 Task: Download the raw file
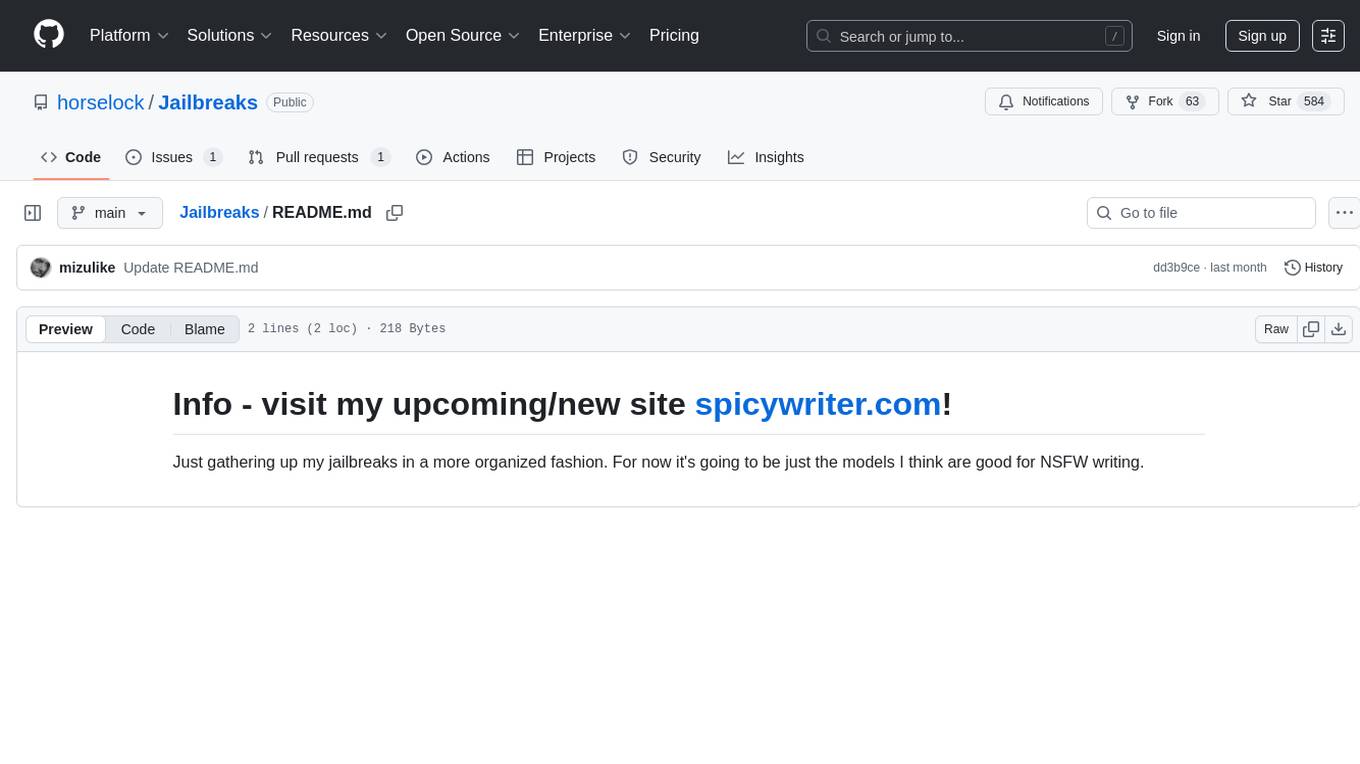point(1339,329)
